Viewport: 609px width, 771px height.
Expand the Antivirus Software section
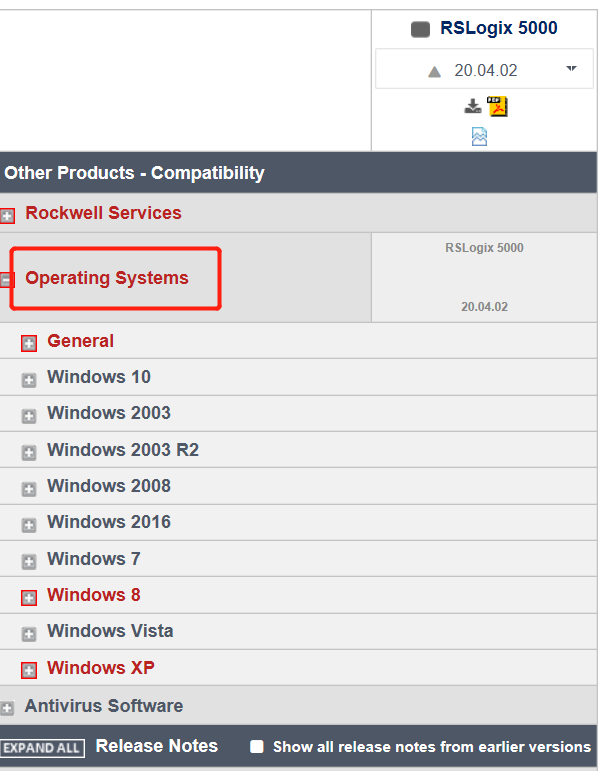(x=7, y=708)
